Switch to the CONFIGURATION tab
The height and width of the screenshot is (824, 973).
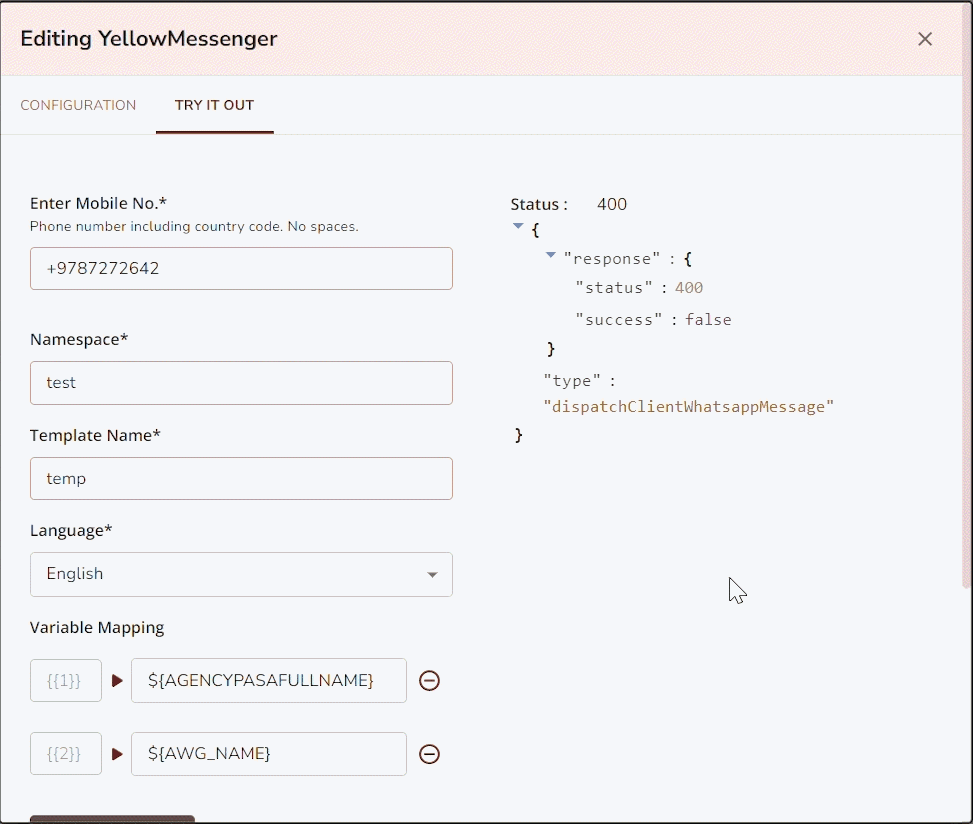[78, 105]
